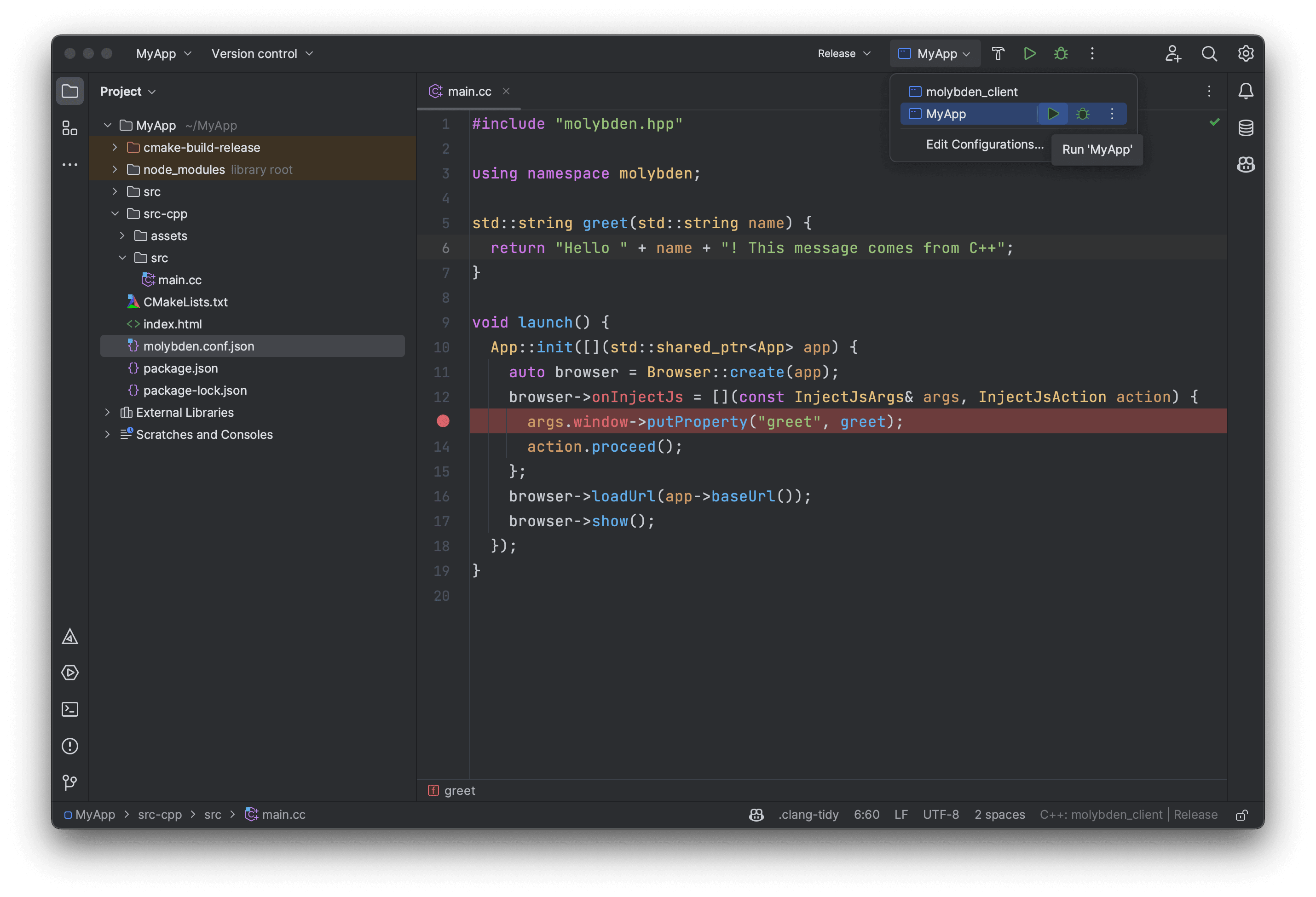Open the main.cc editor tab
The width and height of the screenshot is (1316, 897).
click(x=467, y=91)
